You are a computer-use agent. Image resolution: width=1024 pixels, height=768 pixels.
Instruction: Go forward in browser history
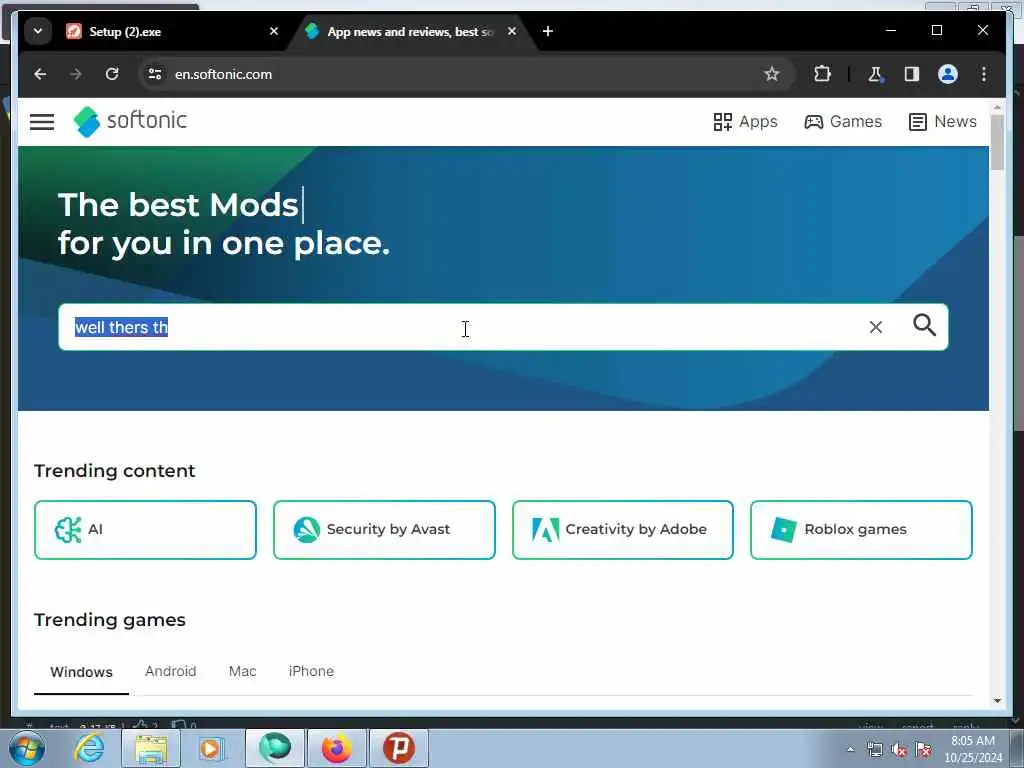76,74
